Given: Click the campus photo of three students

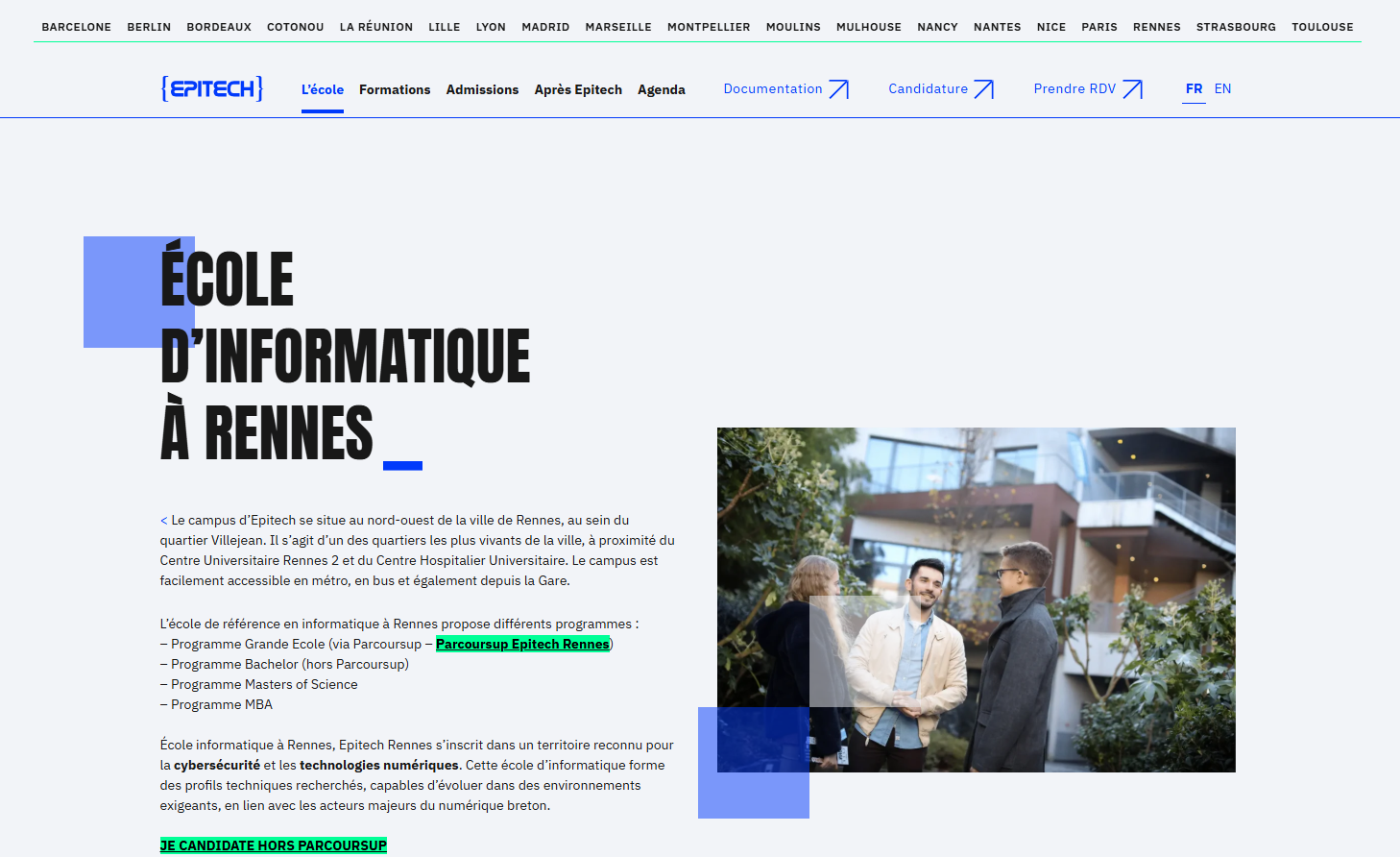Looking at the screenshot, I should (977, 600).
